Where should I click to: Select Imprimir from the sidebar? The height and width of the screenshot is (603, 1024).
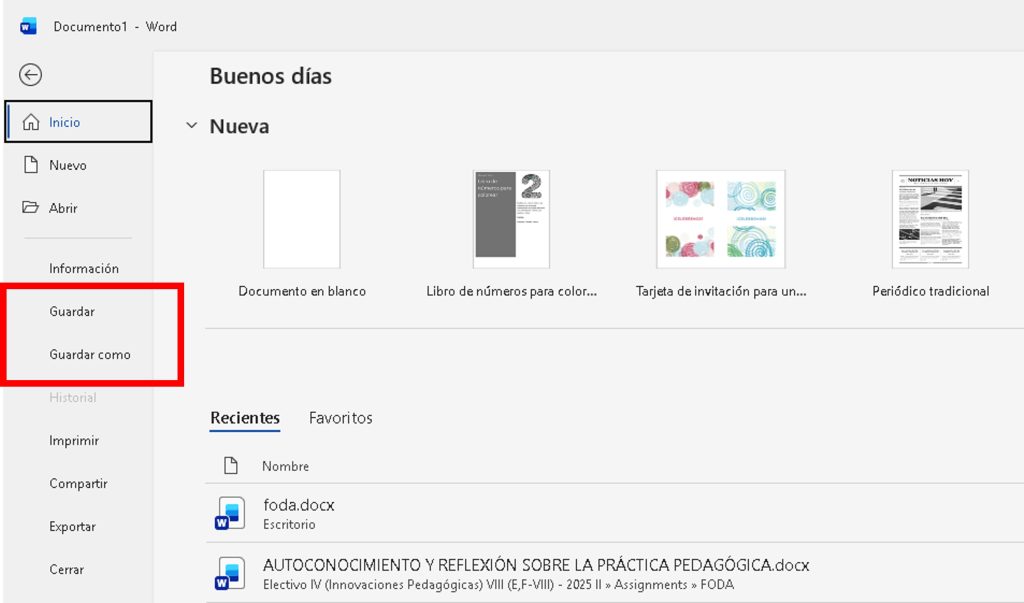74,440
